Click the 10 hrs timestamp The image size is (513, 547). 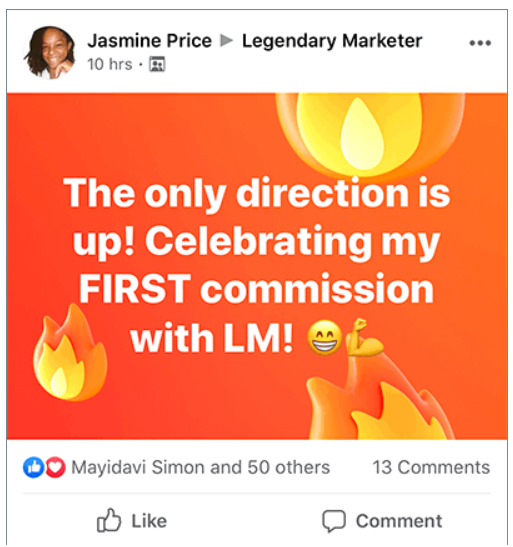coord(110,65)
